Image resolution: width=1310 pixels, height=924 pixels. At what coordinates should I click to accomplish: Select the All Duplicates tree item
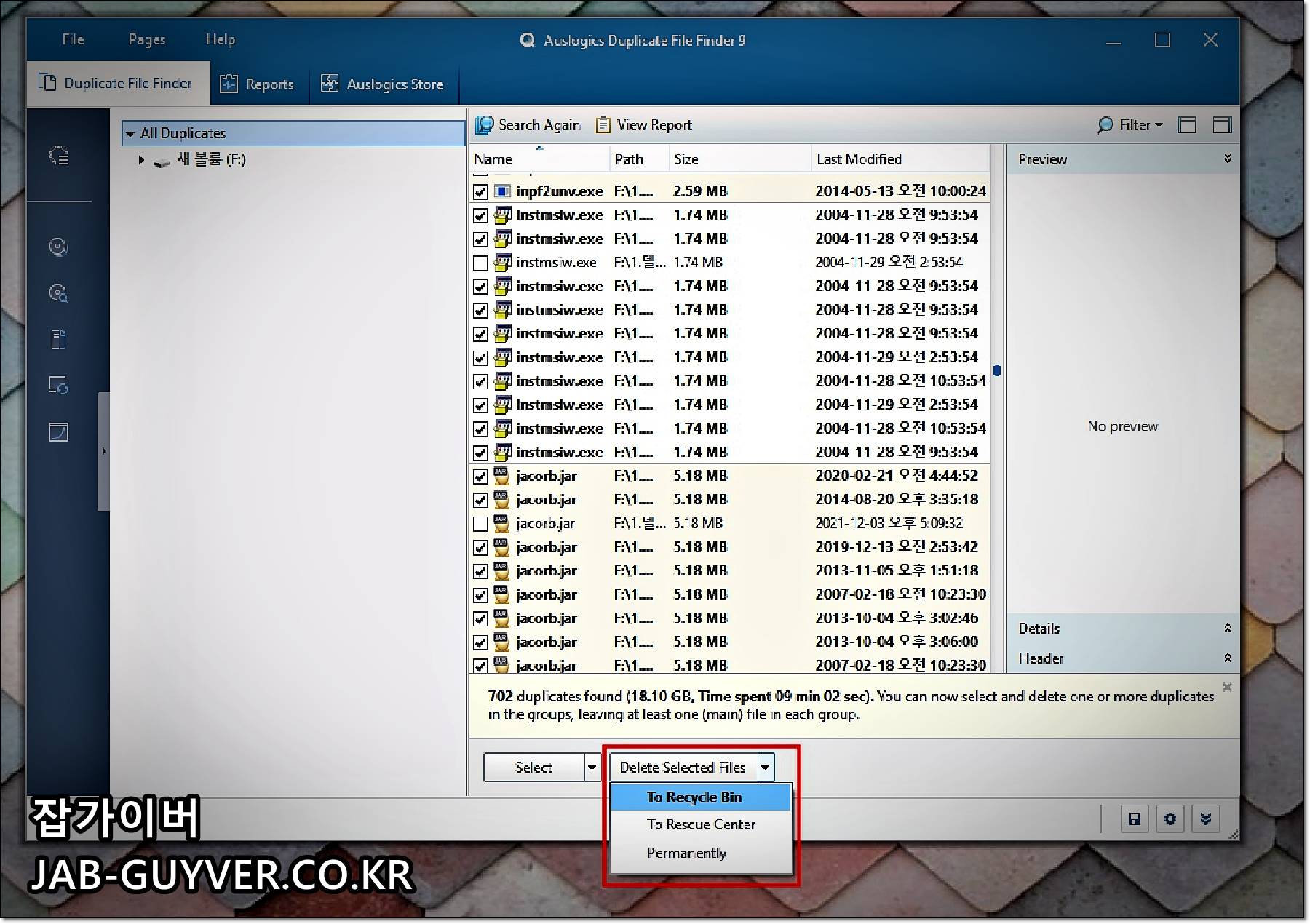[x=293, y=134]
